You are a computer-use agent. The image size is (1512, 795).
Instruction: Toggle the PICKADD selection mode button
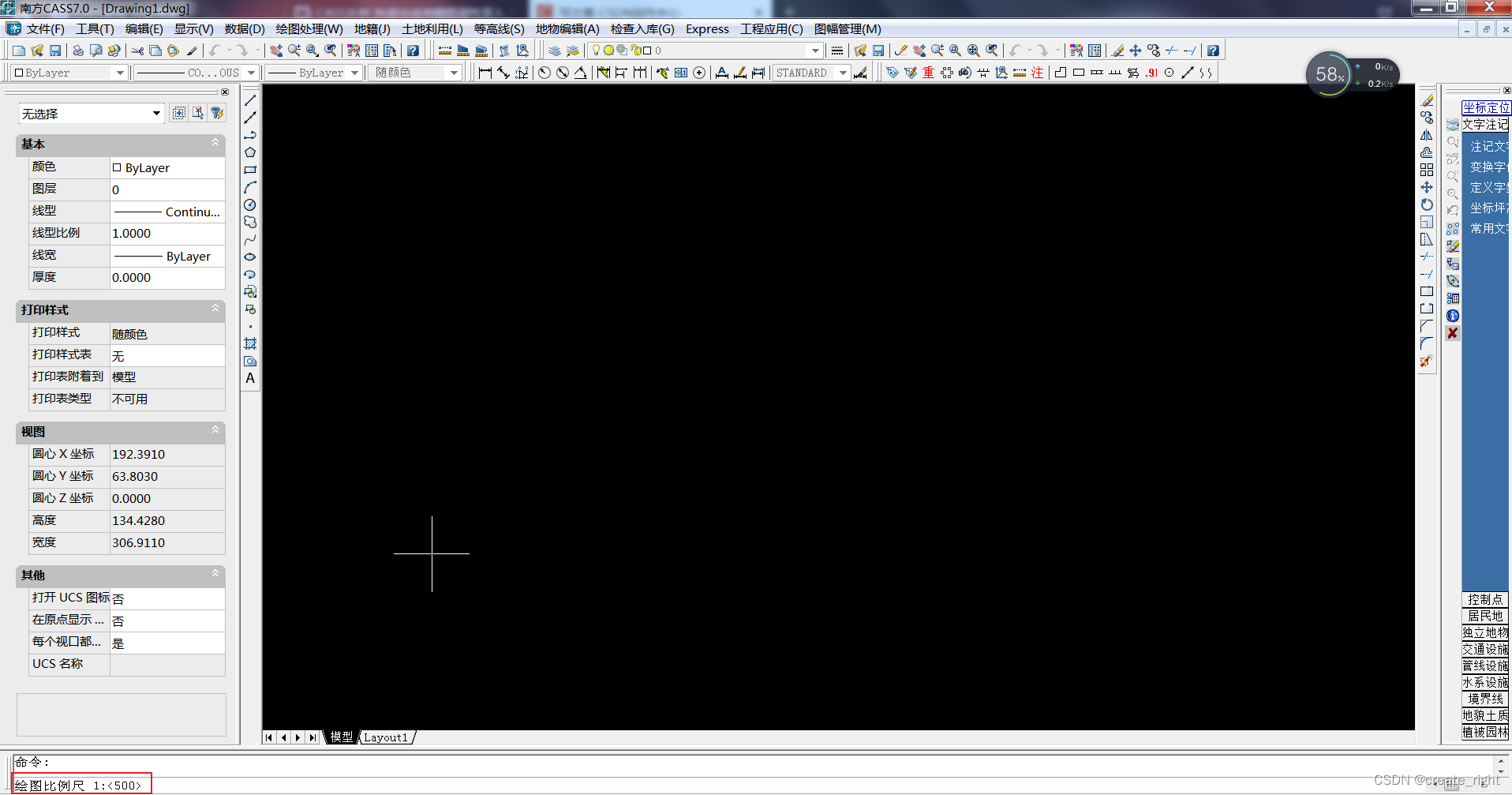179,114
